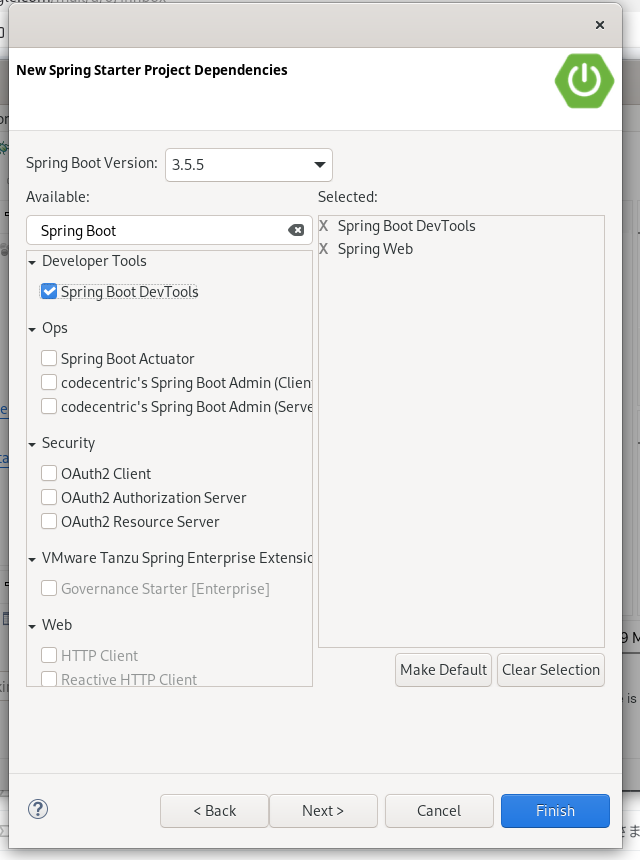Open the dialog help icon

38,810
